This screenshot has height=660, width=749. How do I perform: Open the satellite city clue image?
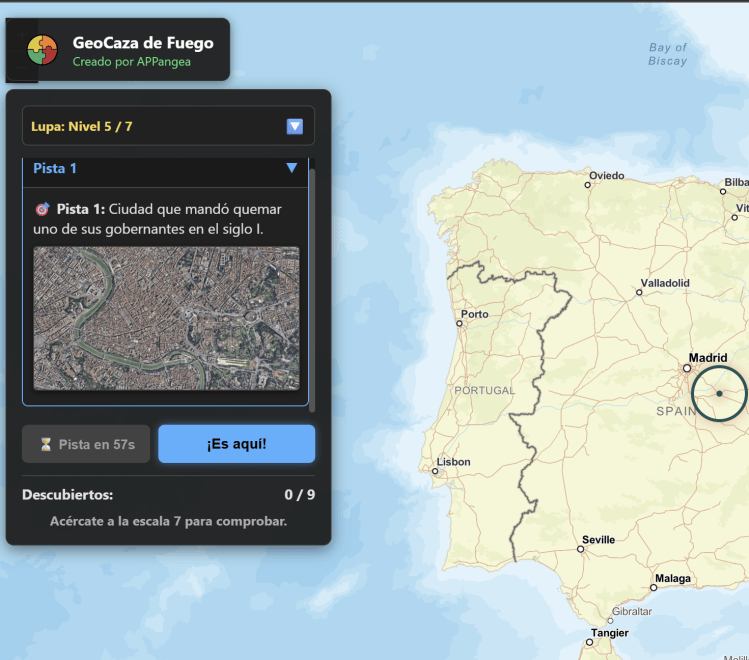point(166,318)
